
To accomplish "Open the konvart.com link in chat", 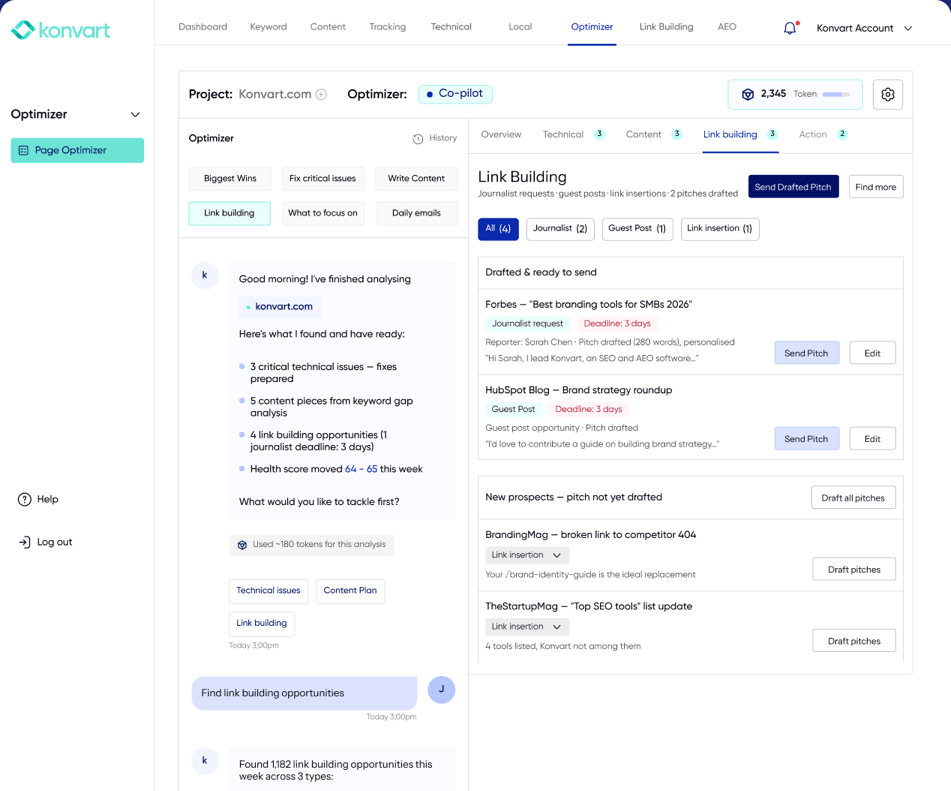I will tap(280, 307).
